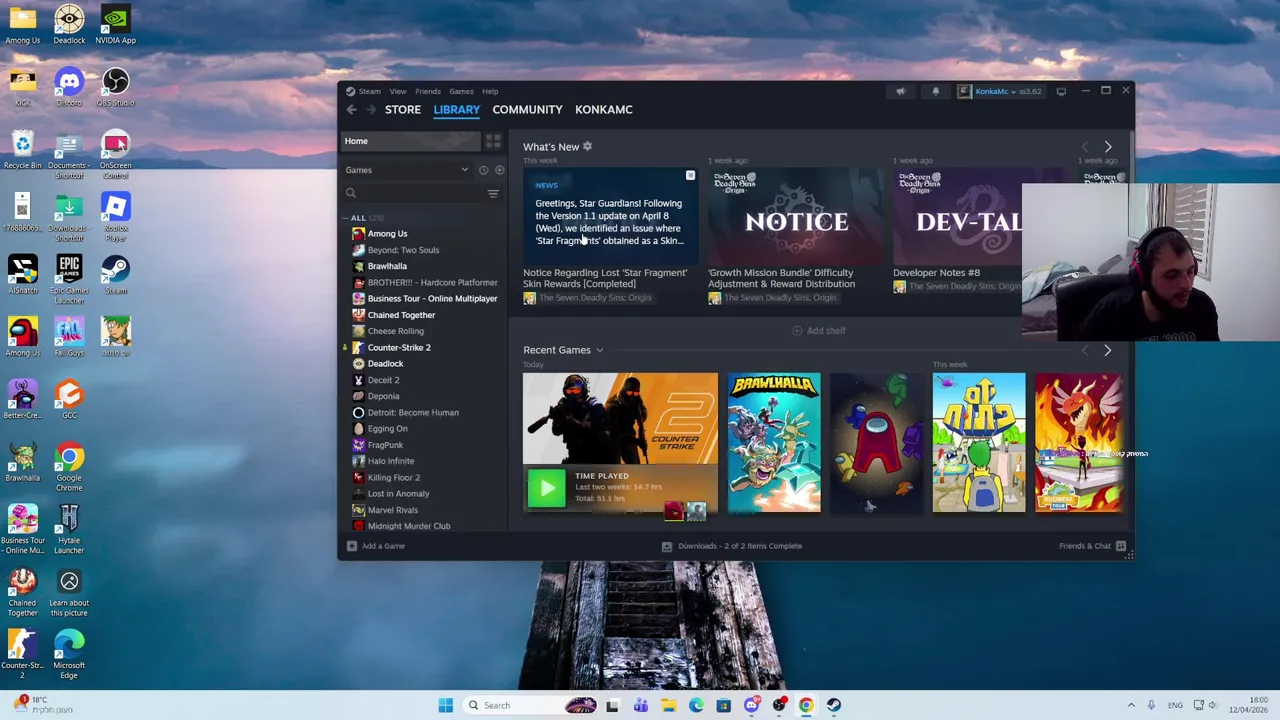
Task: Open Games menu
Action: coord(461,91)
